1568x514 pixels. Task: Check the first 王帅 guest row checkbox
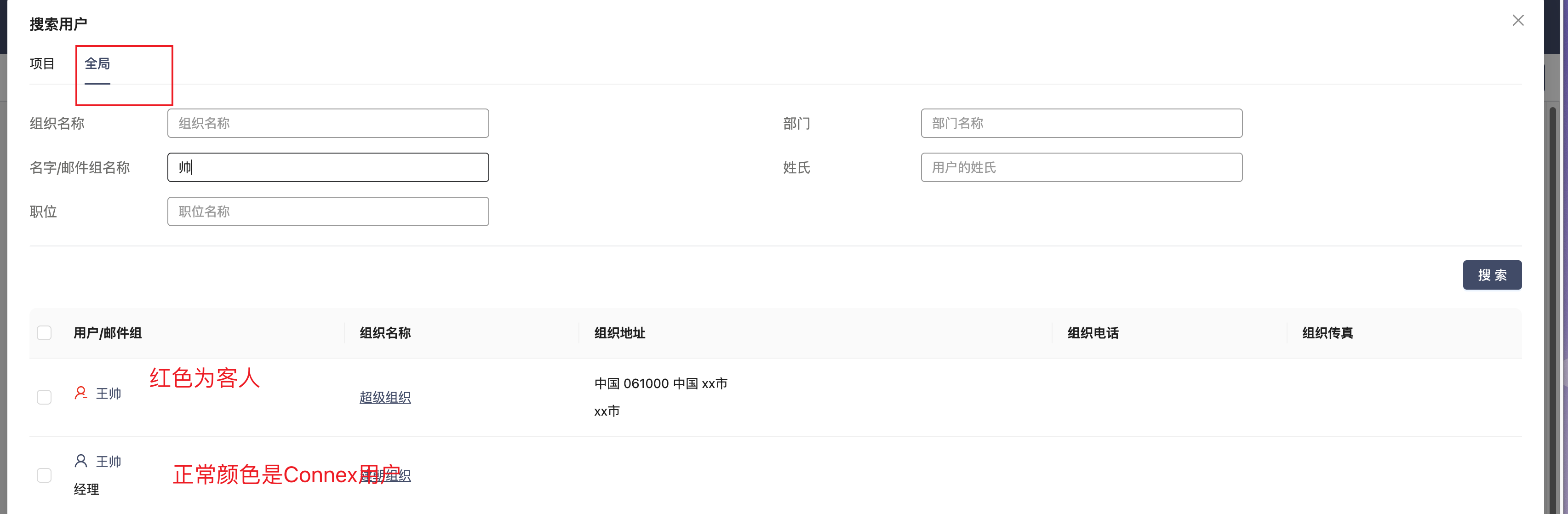[45, 397]
